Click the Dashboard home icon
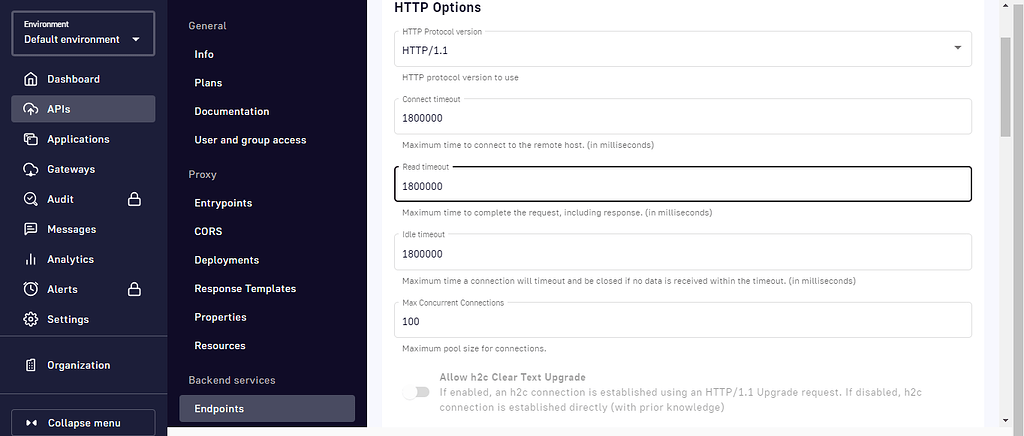1024x436 pixels. coord(31,79)
